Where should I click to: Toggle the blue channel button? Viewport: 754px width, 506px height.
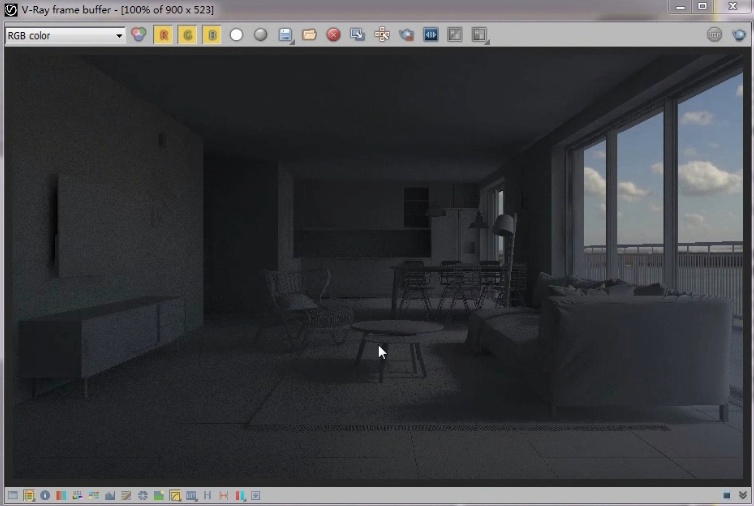[x=212, y=35]
